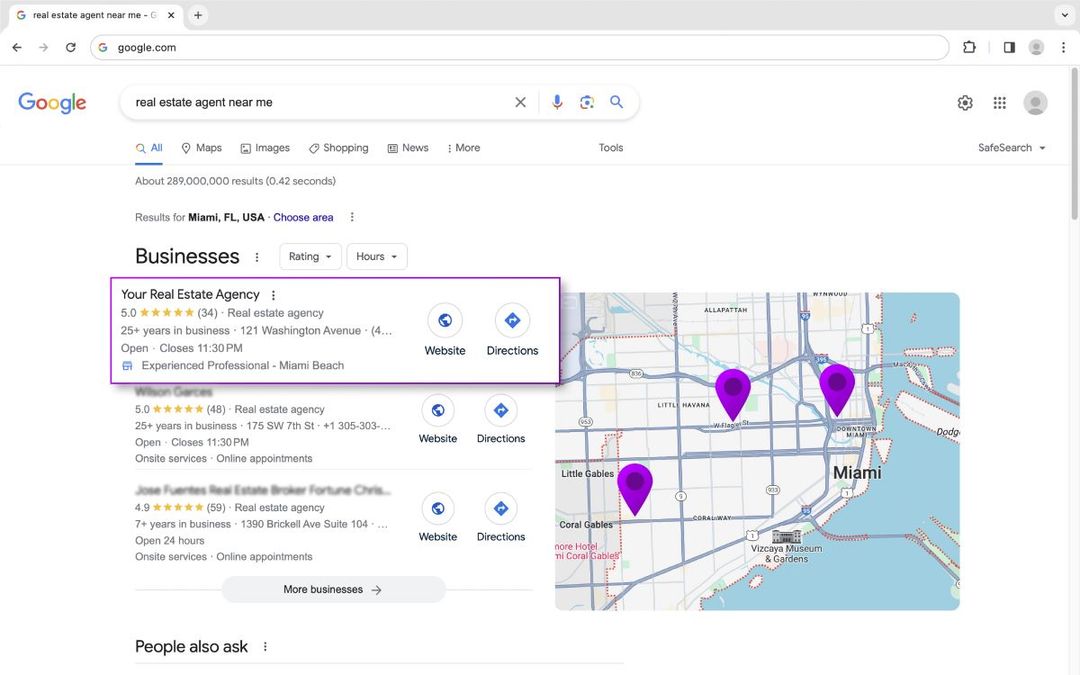Open the Chrome three-dot menu
The width and height of the screenshot is (1080, 675).
click(x=1063, y=48)
